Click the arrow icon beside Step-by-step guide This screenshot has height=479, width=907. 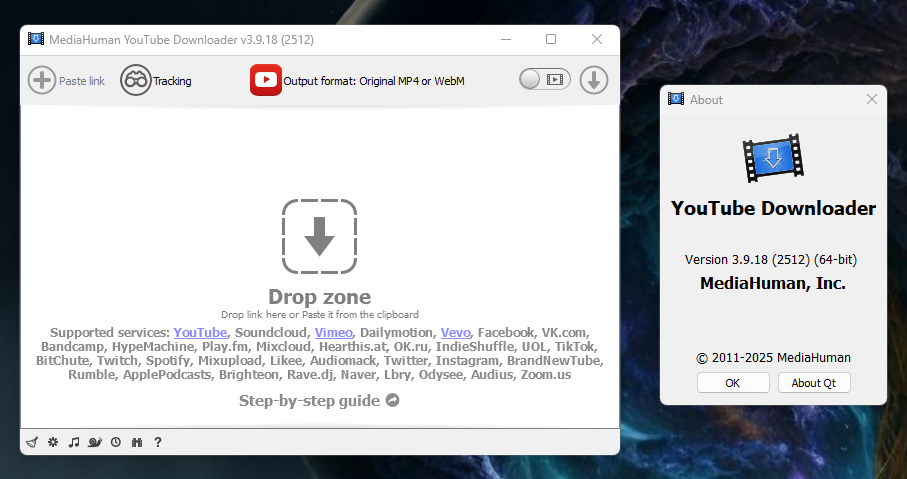click(x=393, y=400)
